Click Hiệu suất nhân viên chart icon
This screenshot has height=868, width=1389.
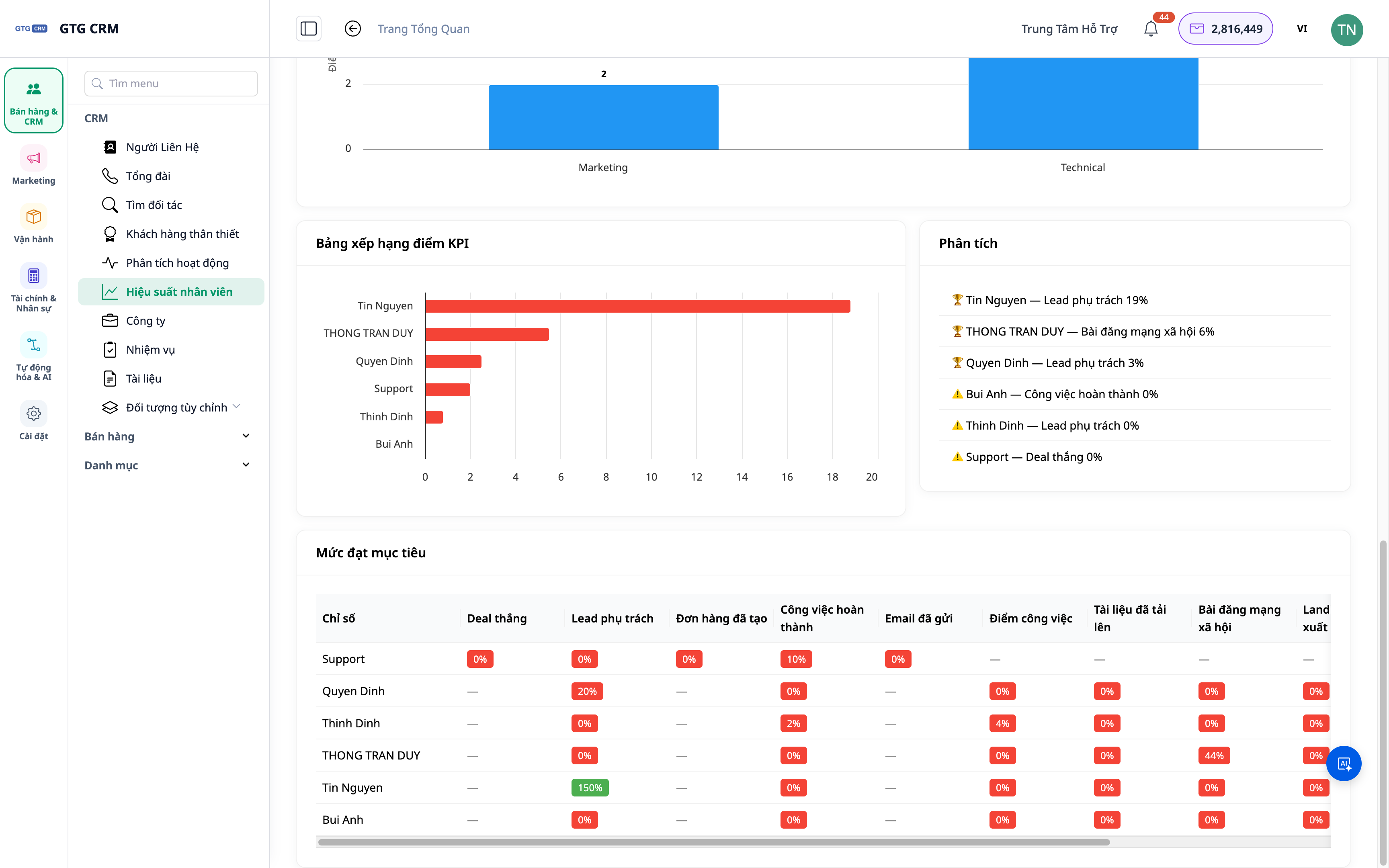click(x=110, y=292)
